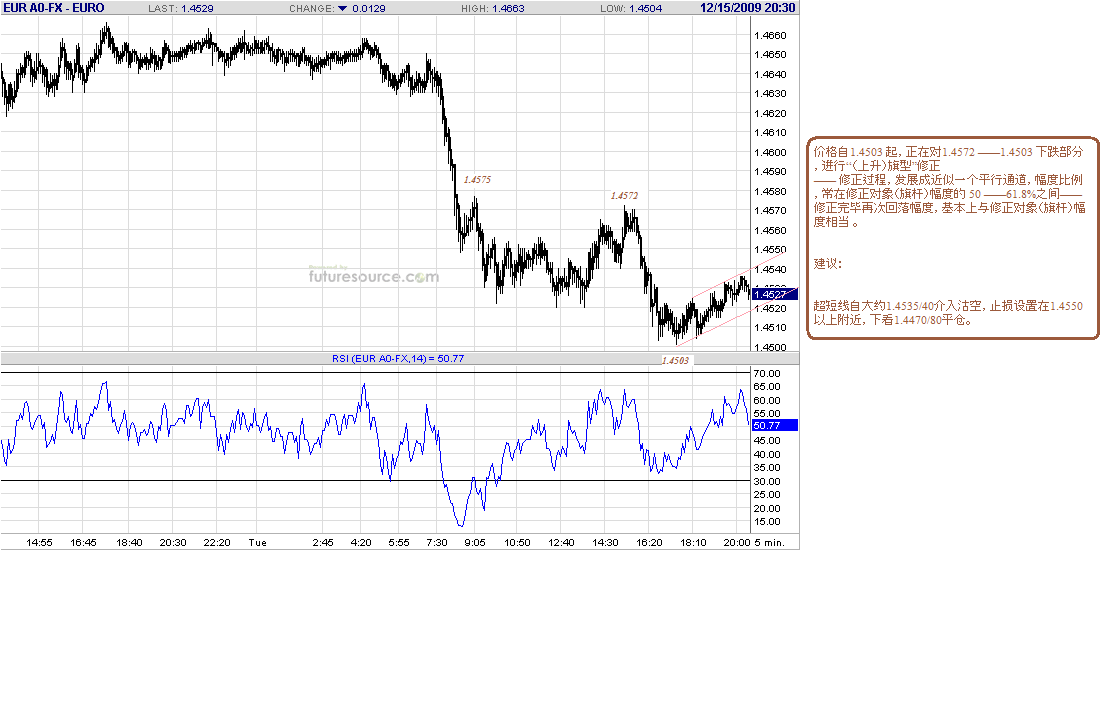The width and height of the screenshot is (1106, 715).
Task: Click the blue down-arrow beside CHANGE
Action: coord(342,8)
